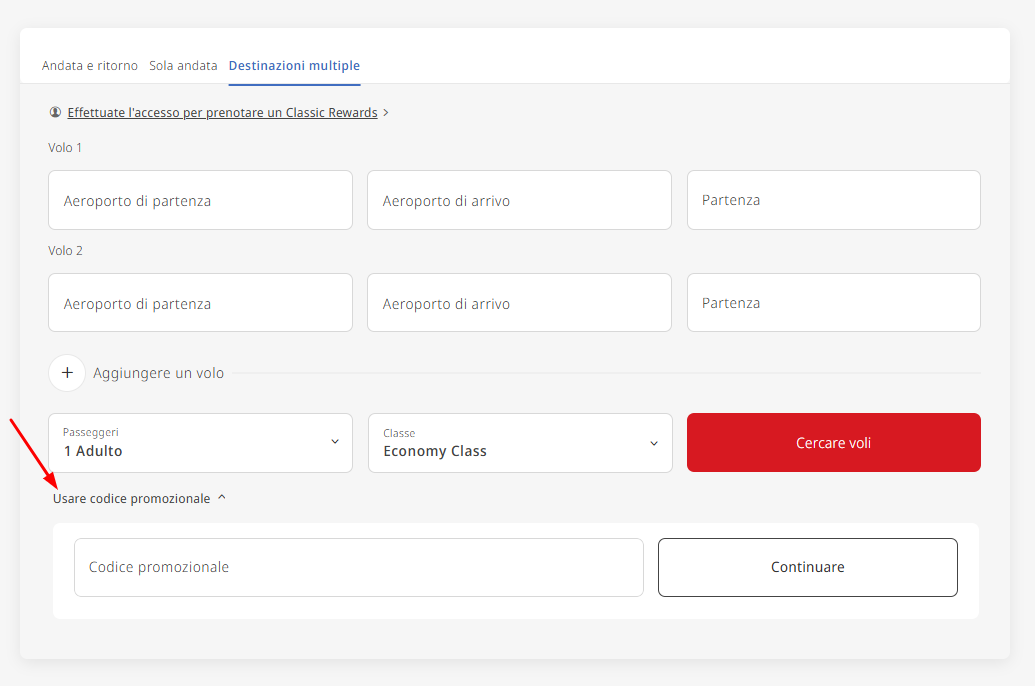The width and height of the screenshot is (1035, 686).
Task: Click the chevron on the Classe selector
Action: tap(654, 442)
